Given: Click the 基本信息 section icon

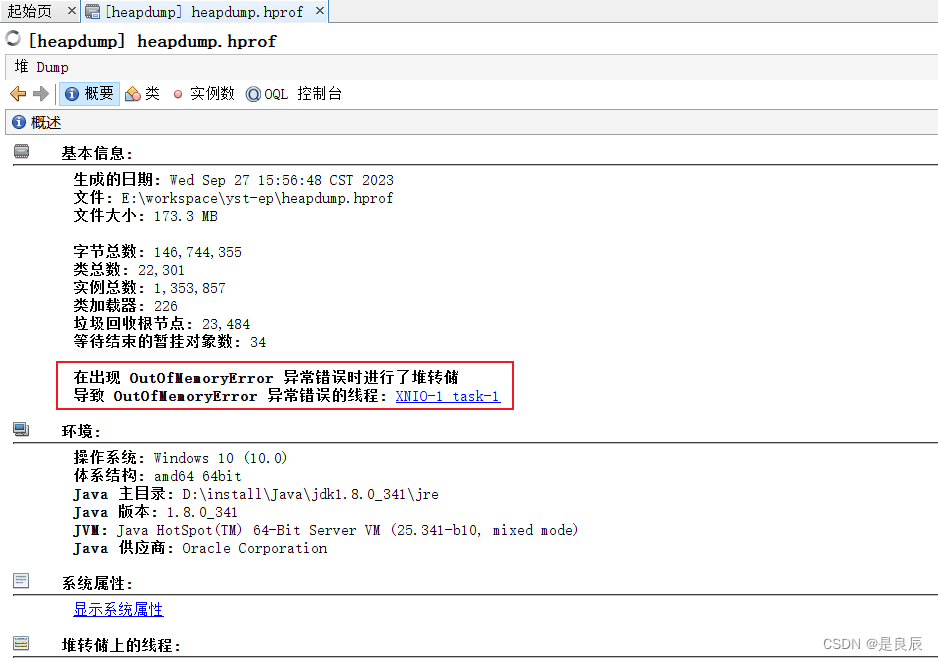Looking at the screenshot, I should coord(22,151).
